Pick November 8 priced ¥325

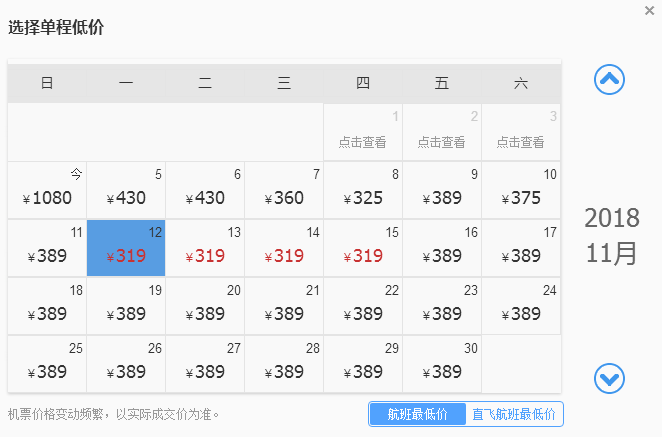pos(363,190)
